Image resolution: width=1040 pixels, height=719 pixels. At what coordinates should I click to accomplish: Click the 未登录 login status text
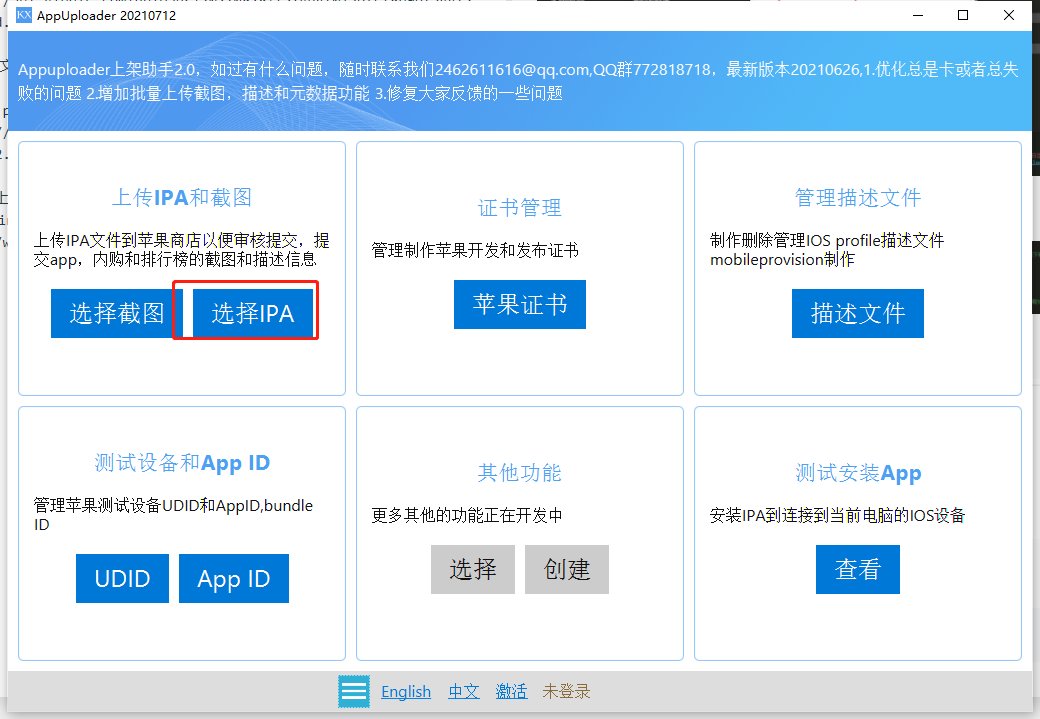[566, 692]
